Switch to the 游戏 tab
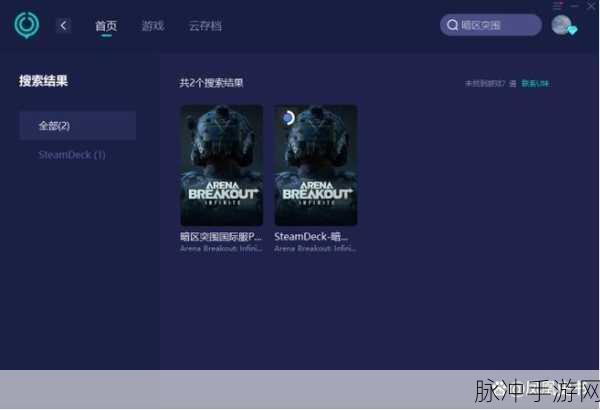Viewport: 600px width, 410px height. (x=153, y=26)
